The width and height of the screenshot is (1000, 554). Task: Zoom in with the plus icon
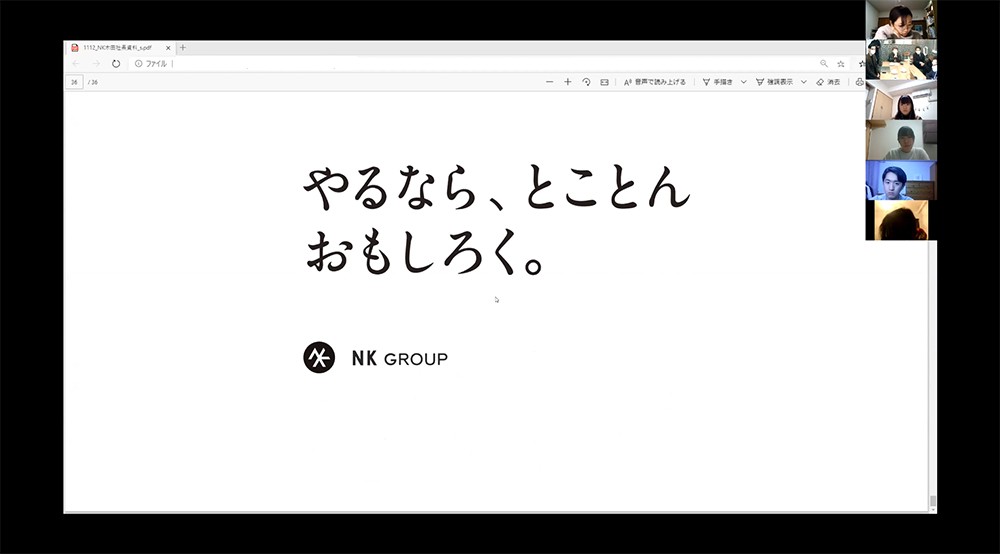coord(567,82)
